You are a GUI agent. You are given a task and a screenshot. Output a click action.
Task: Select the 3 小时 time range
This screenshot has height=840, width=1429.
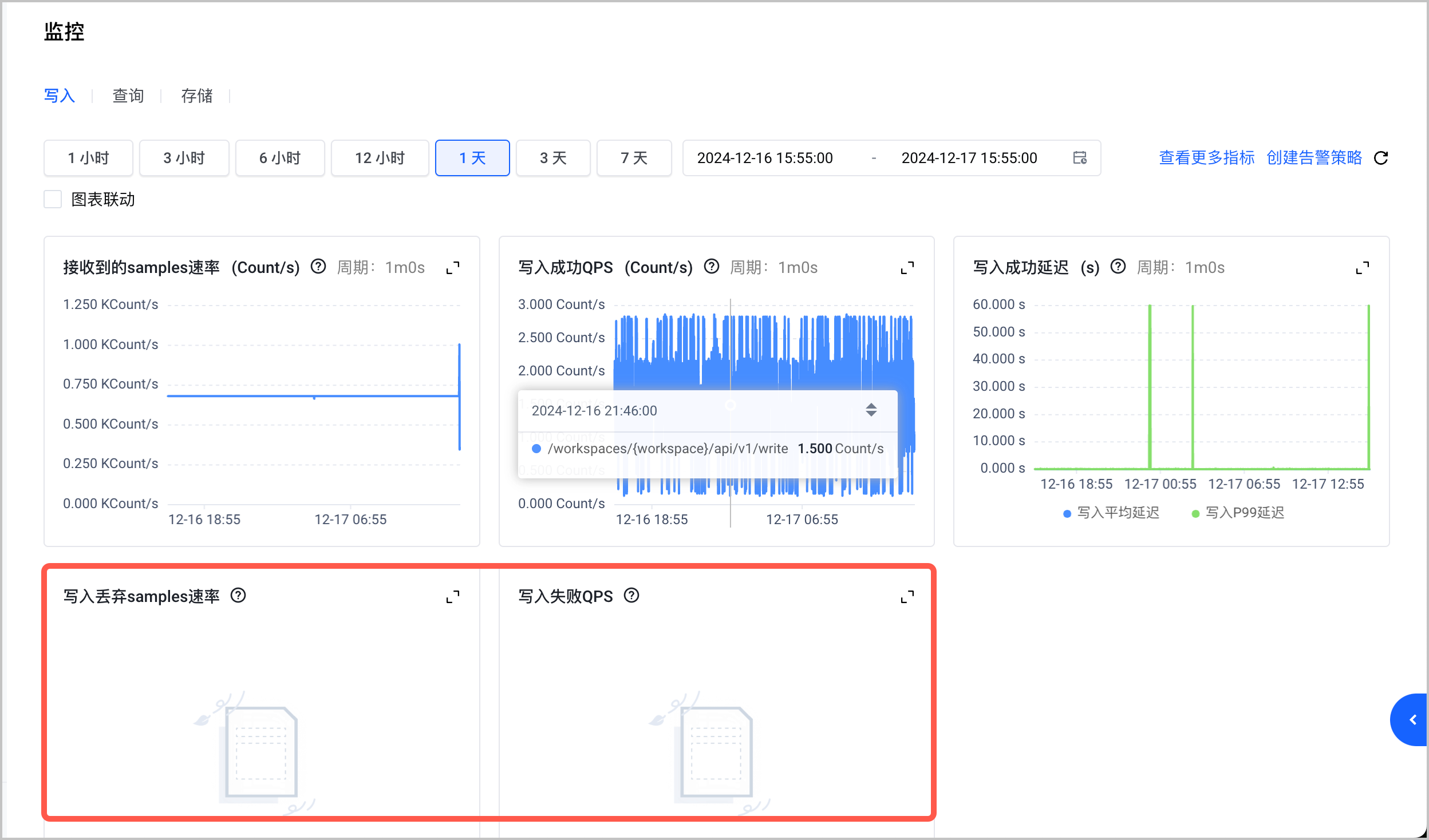click(x=184, y=158)
